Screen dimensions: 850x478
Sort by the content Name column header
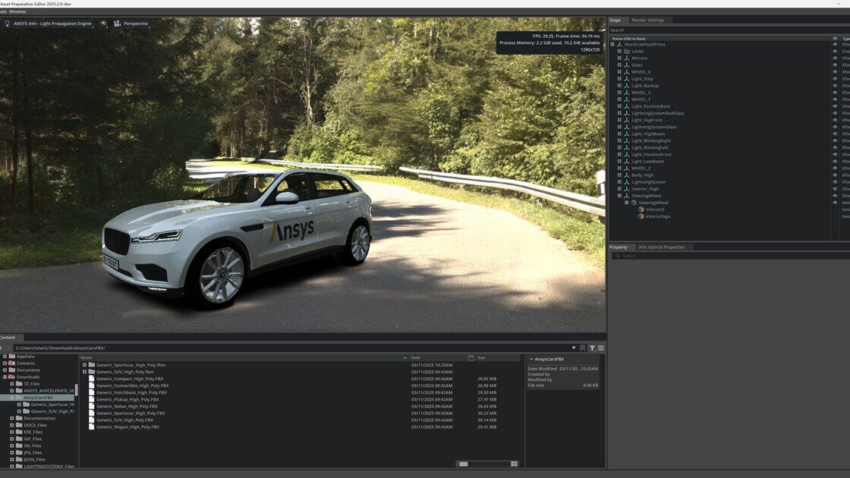point(86,358)
